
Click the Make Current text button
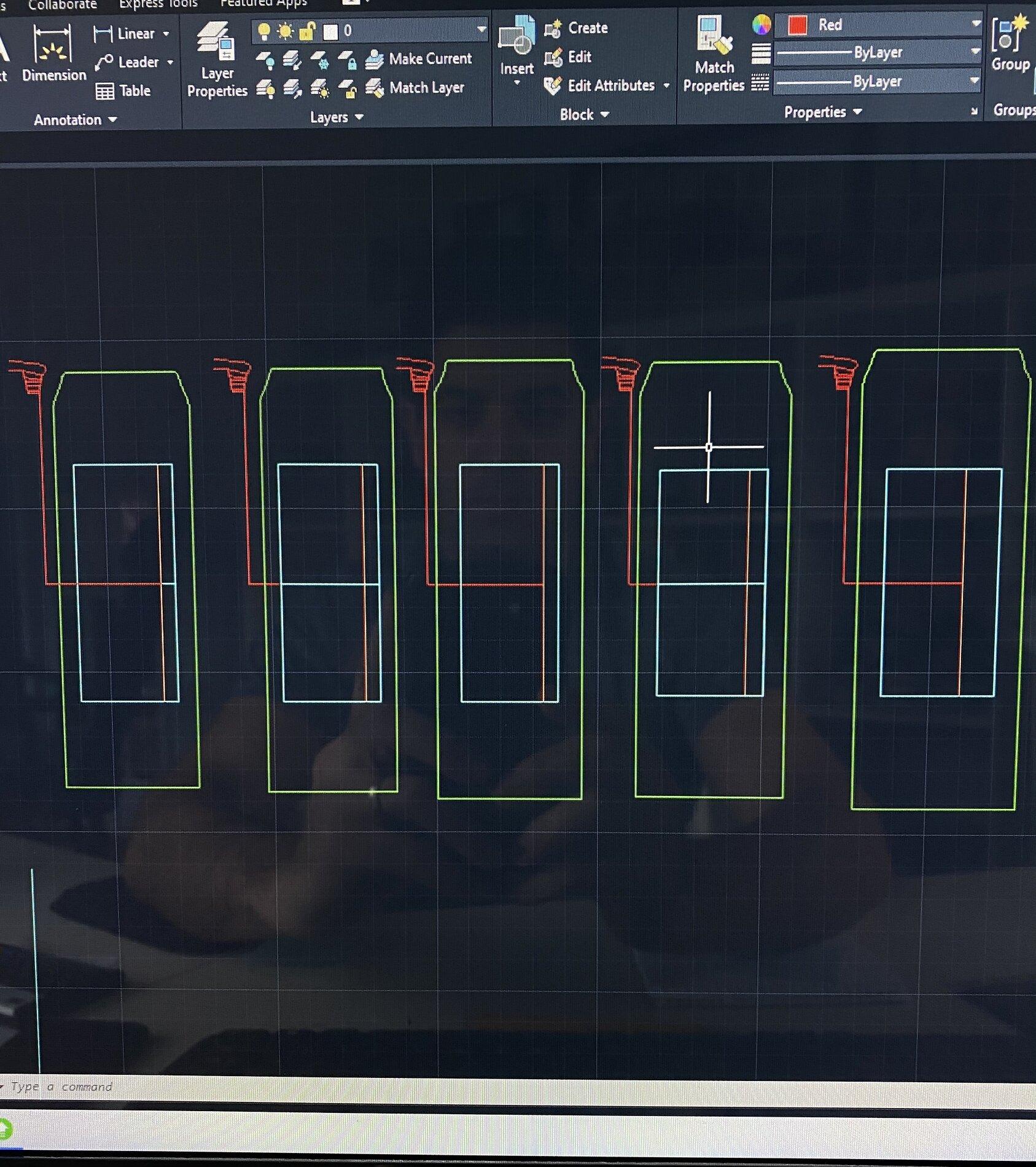click(430, 59)
